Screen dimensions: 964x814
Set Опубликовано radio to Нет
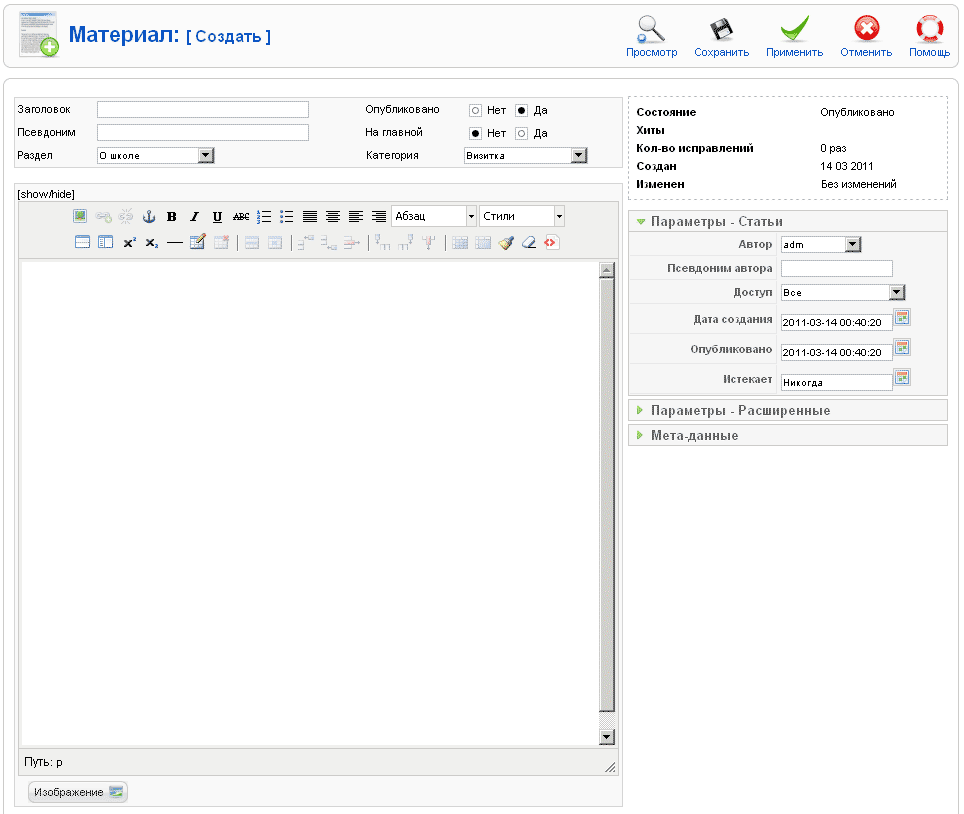(x=476, y=110)
